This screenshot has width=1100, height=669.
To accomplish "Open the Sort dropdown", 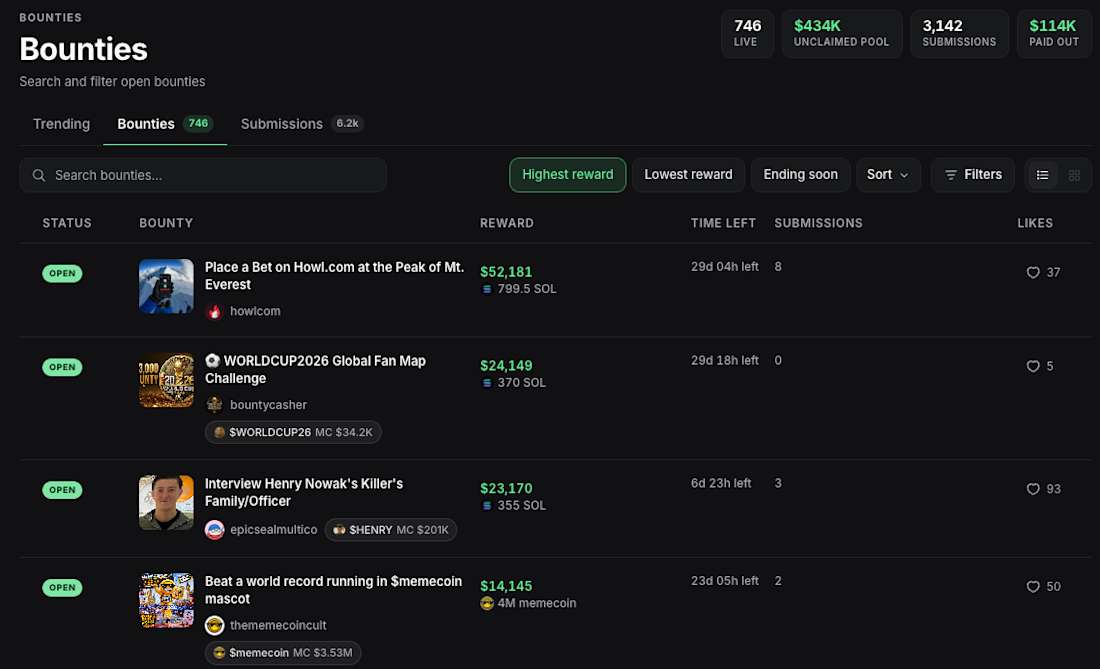I will pos(887,175).
